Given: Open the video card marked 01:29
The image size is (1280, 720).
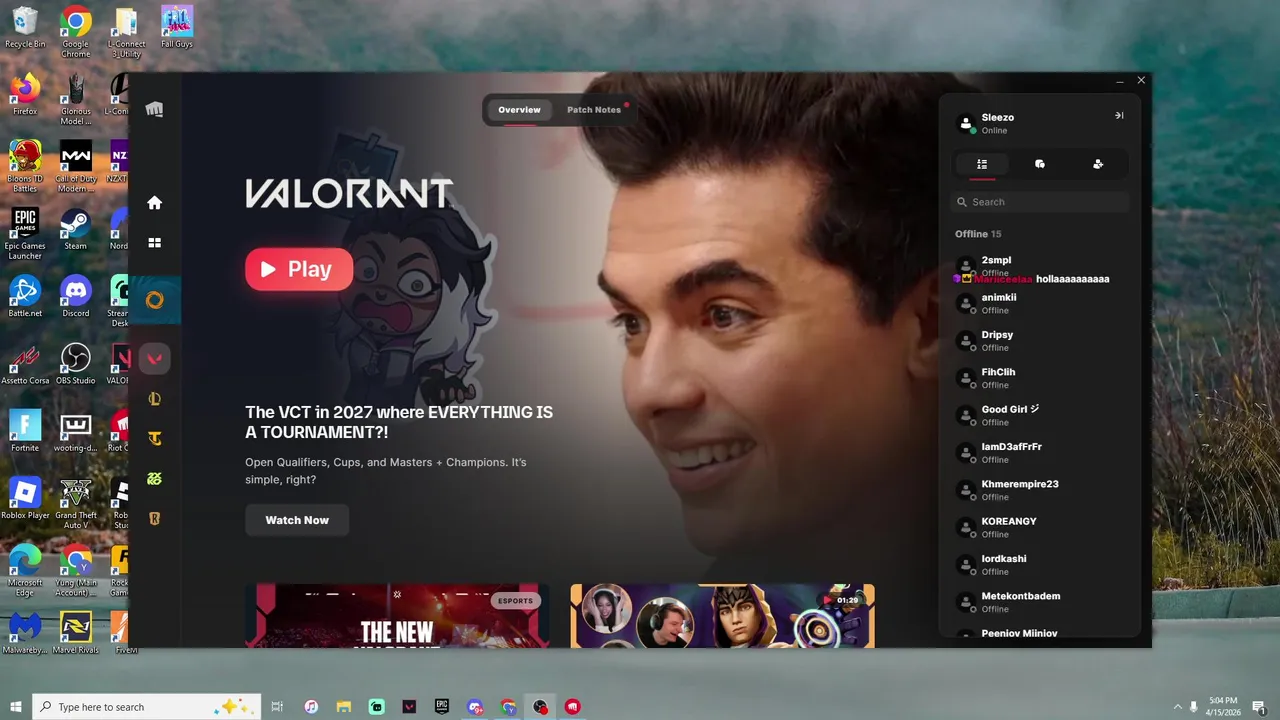Looking at the screenshot, I should [722, 616].
